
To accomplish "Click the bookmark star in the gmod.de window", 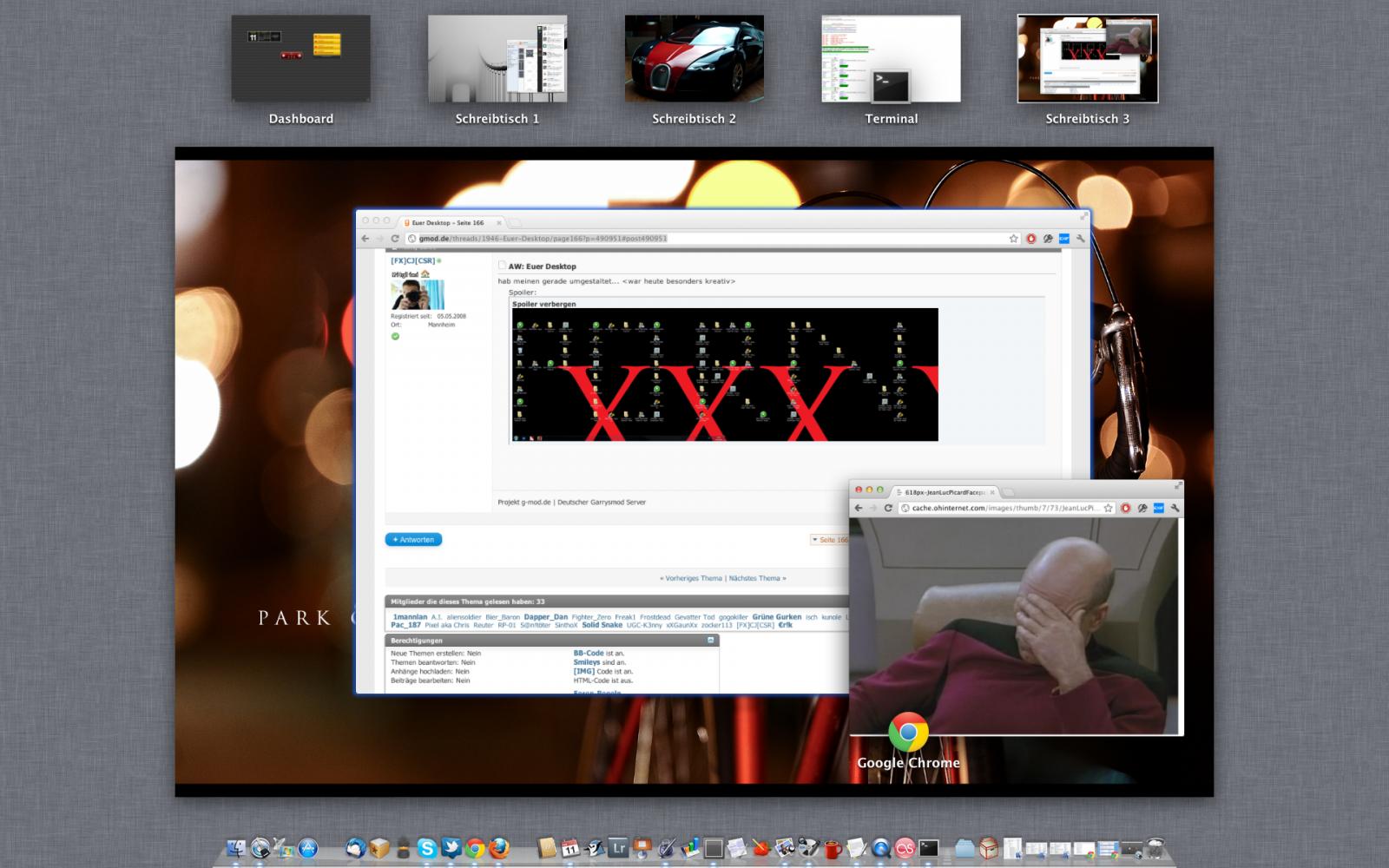I will (x=1013, y=239).
